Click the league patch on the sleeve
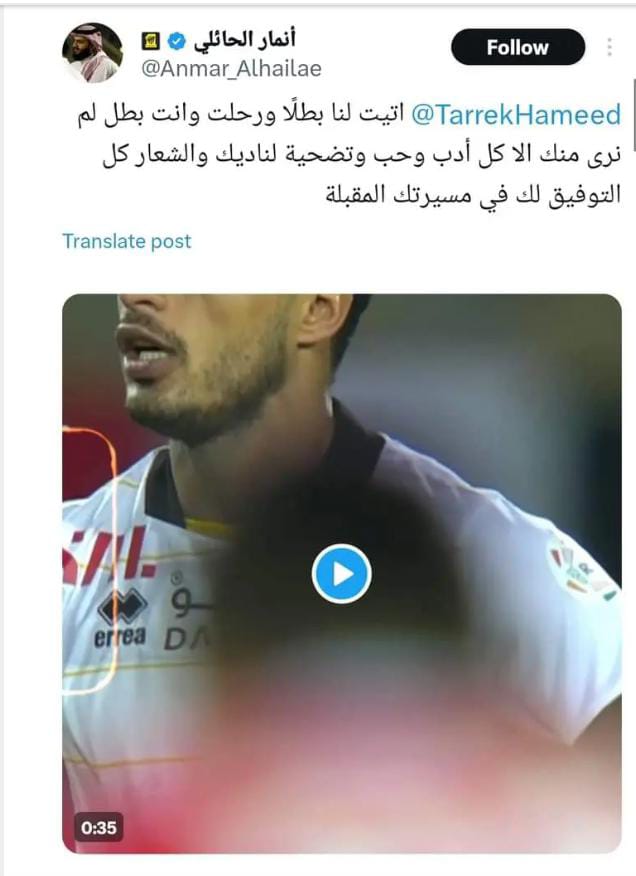This screenshot has width=636, height=876. 580,570
